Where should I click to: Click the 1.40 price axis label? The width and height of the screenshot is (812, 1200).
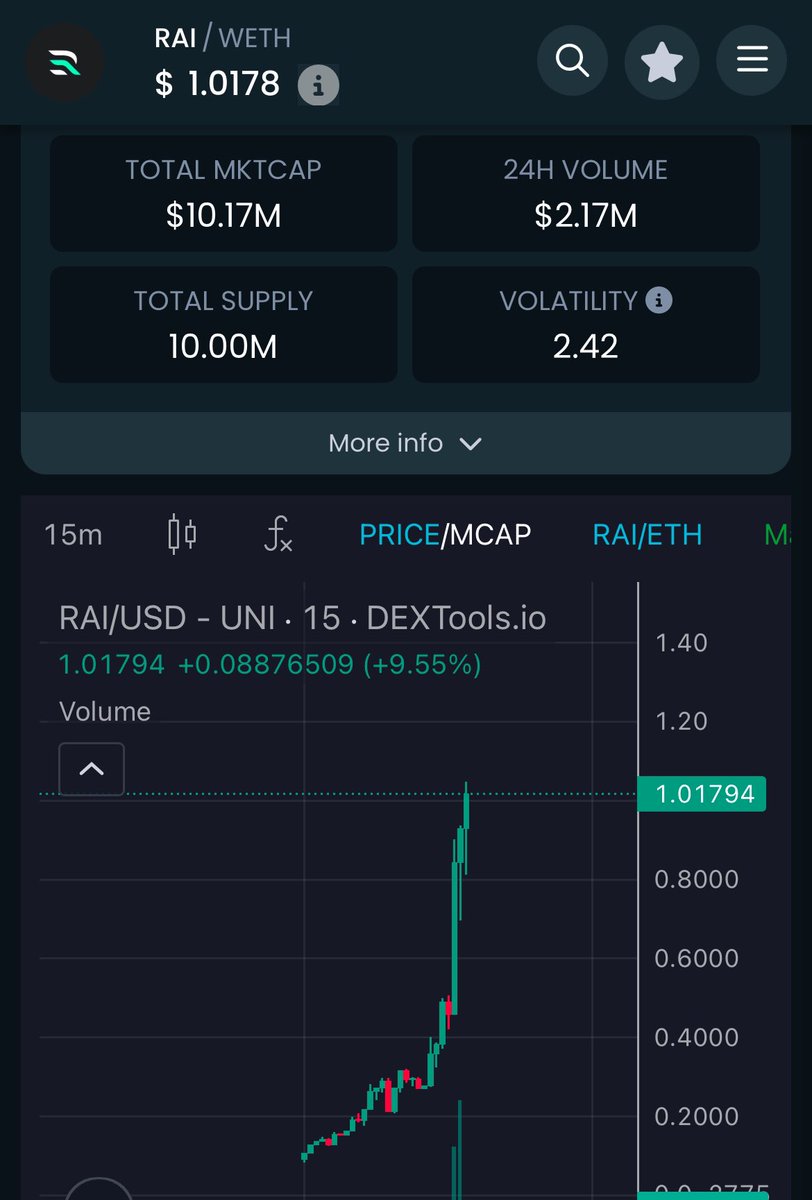681,643
